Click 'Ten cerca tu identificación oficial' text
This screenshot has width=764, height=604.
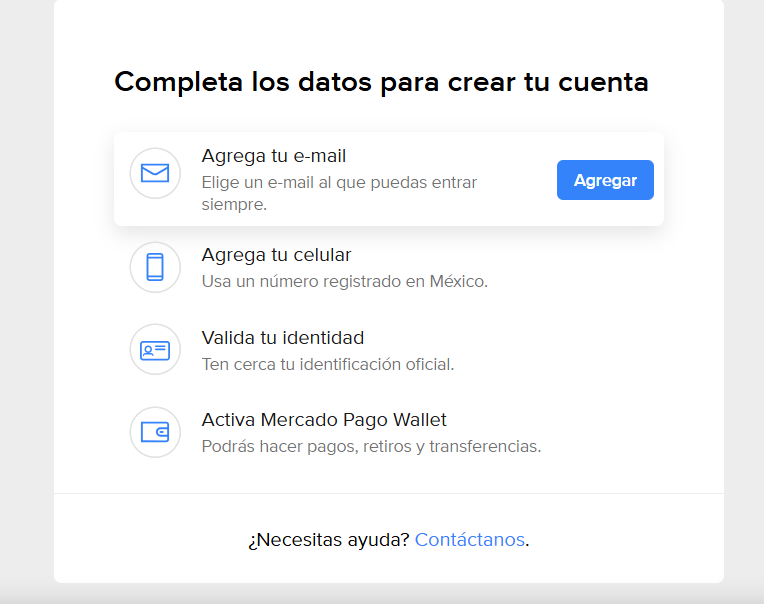[328, 364]
